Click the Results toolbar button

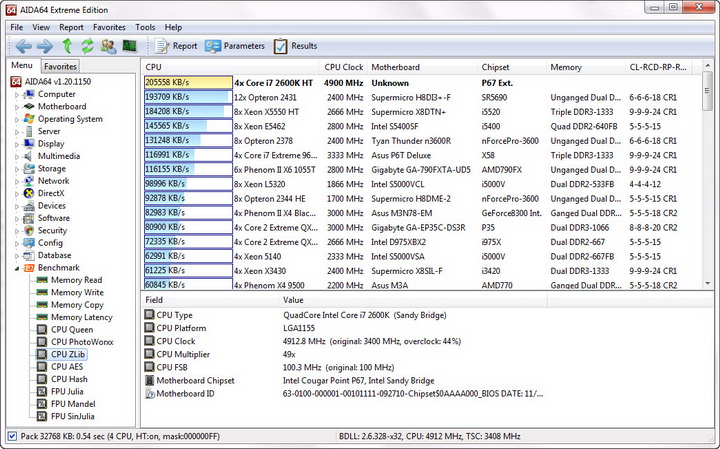tap(295, 46)
